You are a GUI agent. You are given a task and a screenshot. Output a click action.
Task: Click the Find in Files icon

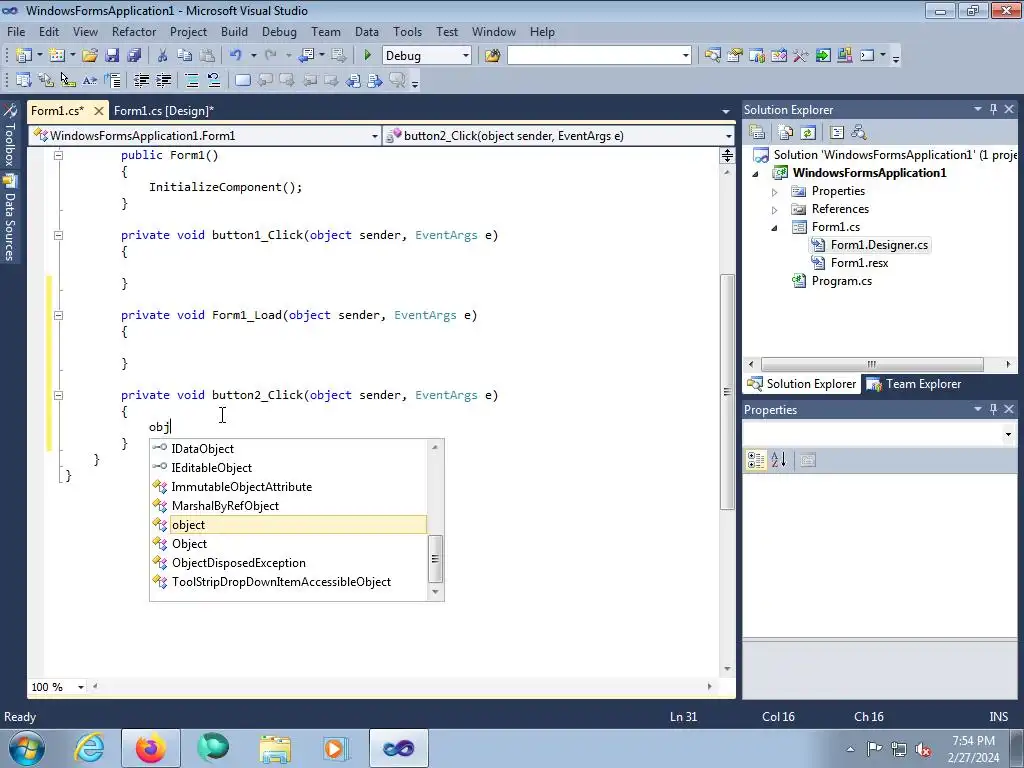point(492,56)
